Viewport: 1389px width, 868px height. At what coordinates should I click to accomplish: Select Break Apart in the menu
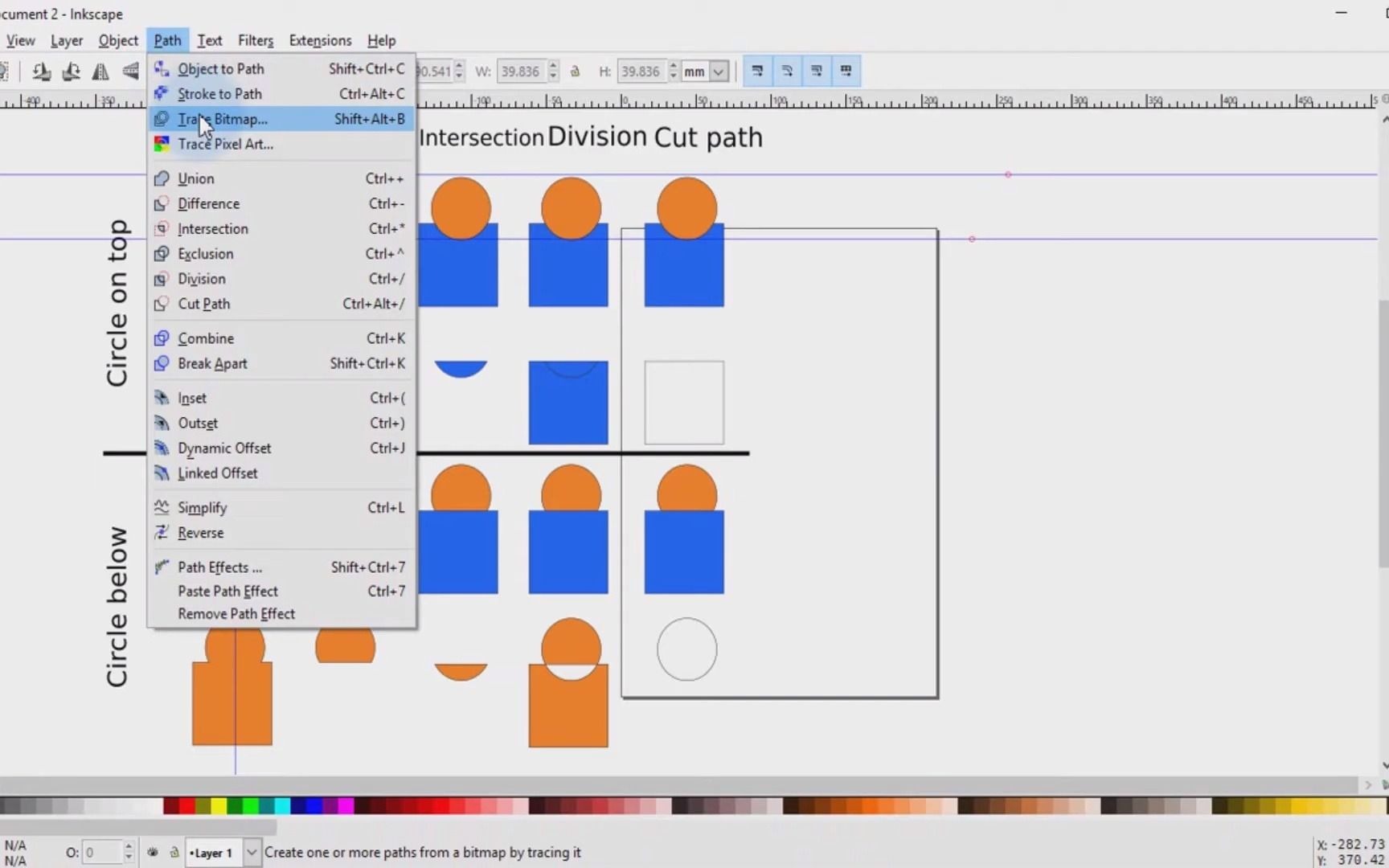point(213,363)
